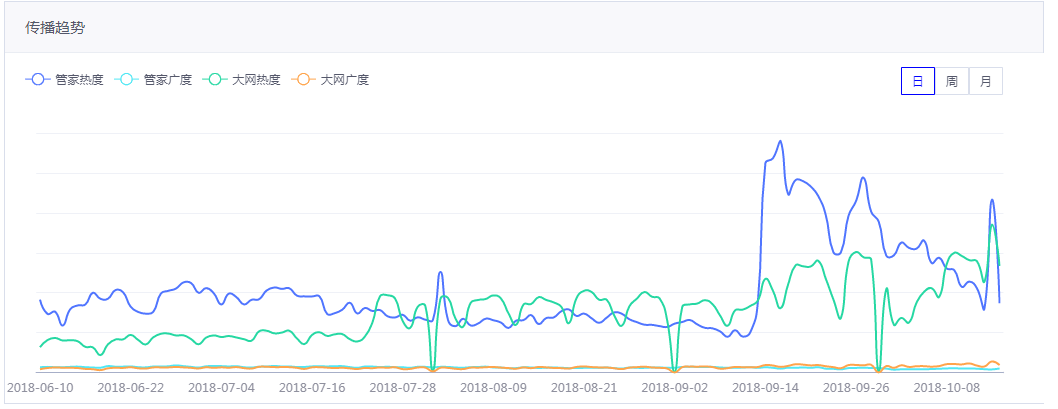Image resolution: width=1058 pixels, height=409 pixels.
Task: Click the highest blue peak in mid-September
Action: (780, 141)
